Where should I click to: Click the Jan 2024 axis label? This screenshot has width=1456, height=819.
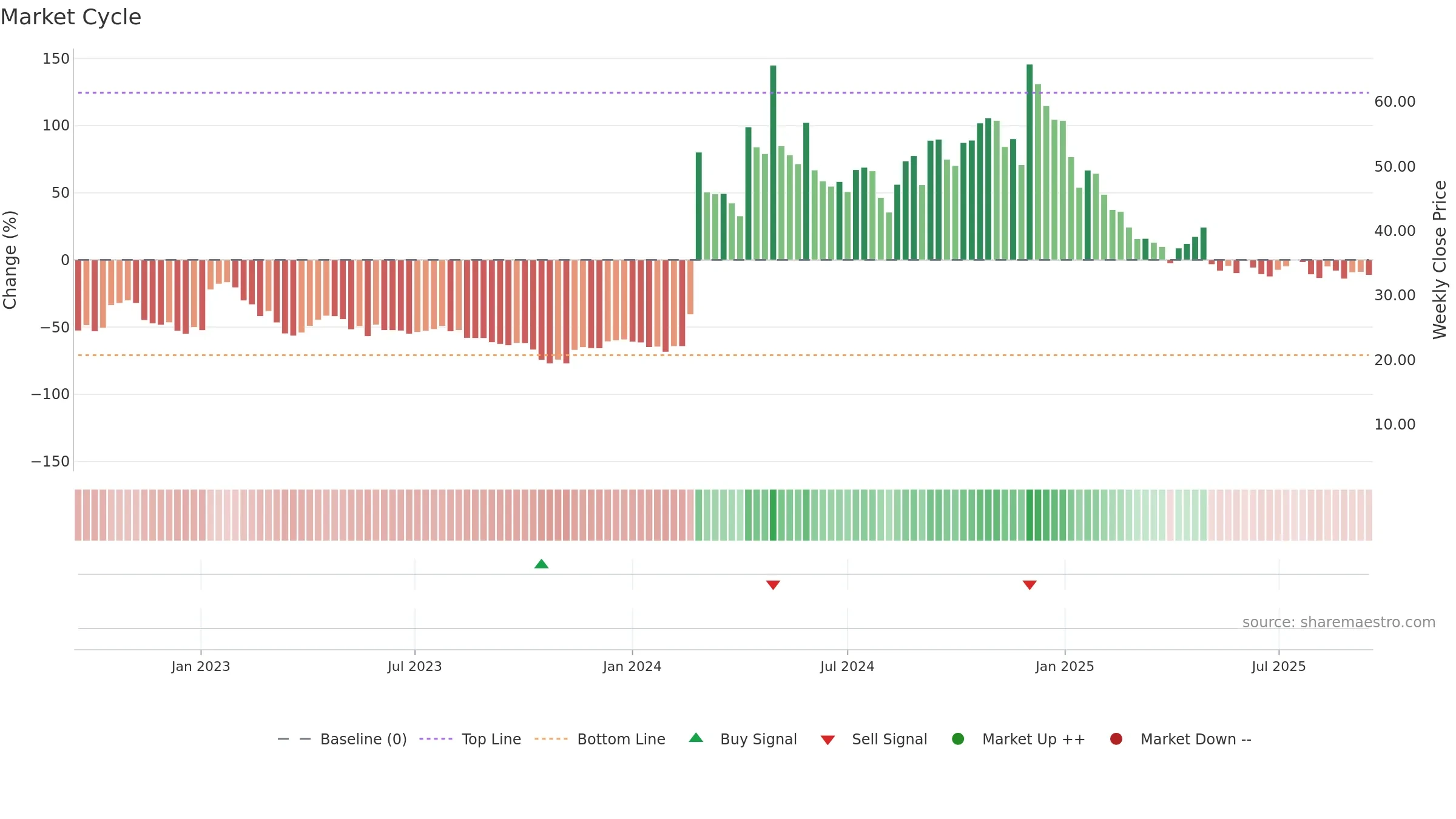click(x=632, y=666)
